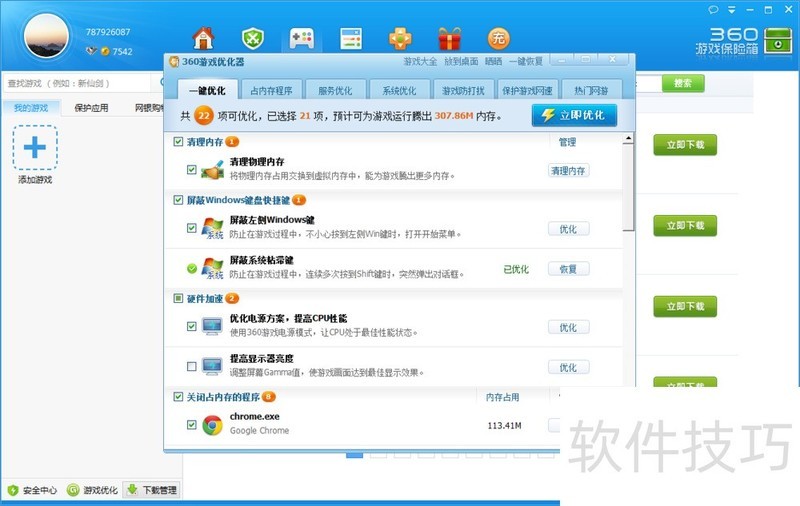The width and height of the screenshot is (800, 506).
Task: Click the 清理内存 button in the row
Action: (x=568, y=171)
